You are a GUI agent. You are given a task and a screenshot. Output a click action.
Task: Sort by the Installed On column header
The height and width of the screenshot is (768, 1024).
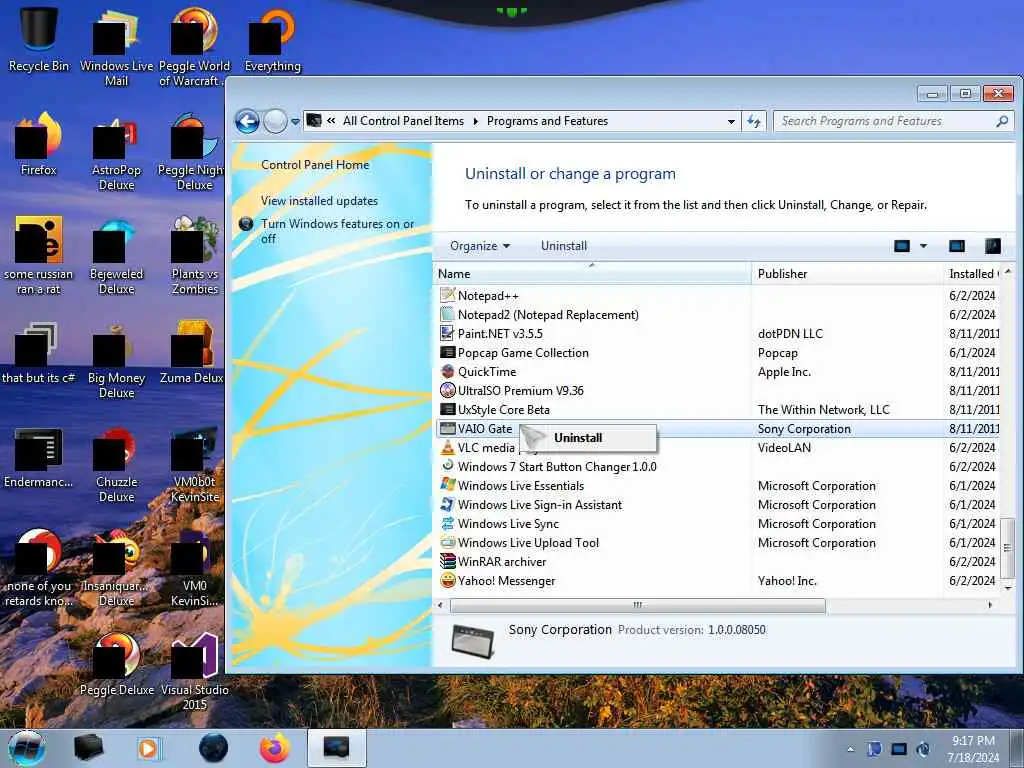click(973, 274)
